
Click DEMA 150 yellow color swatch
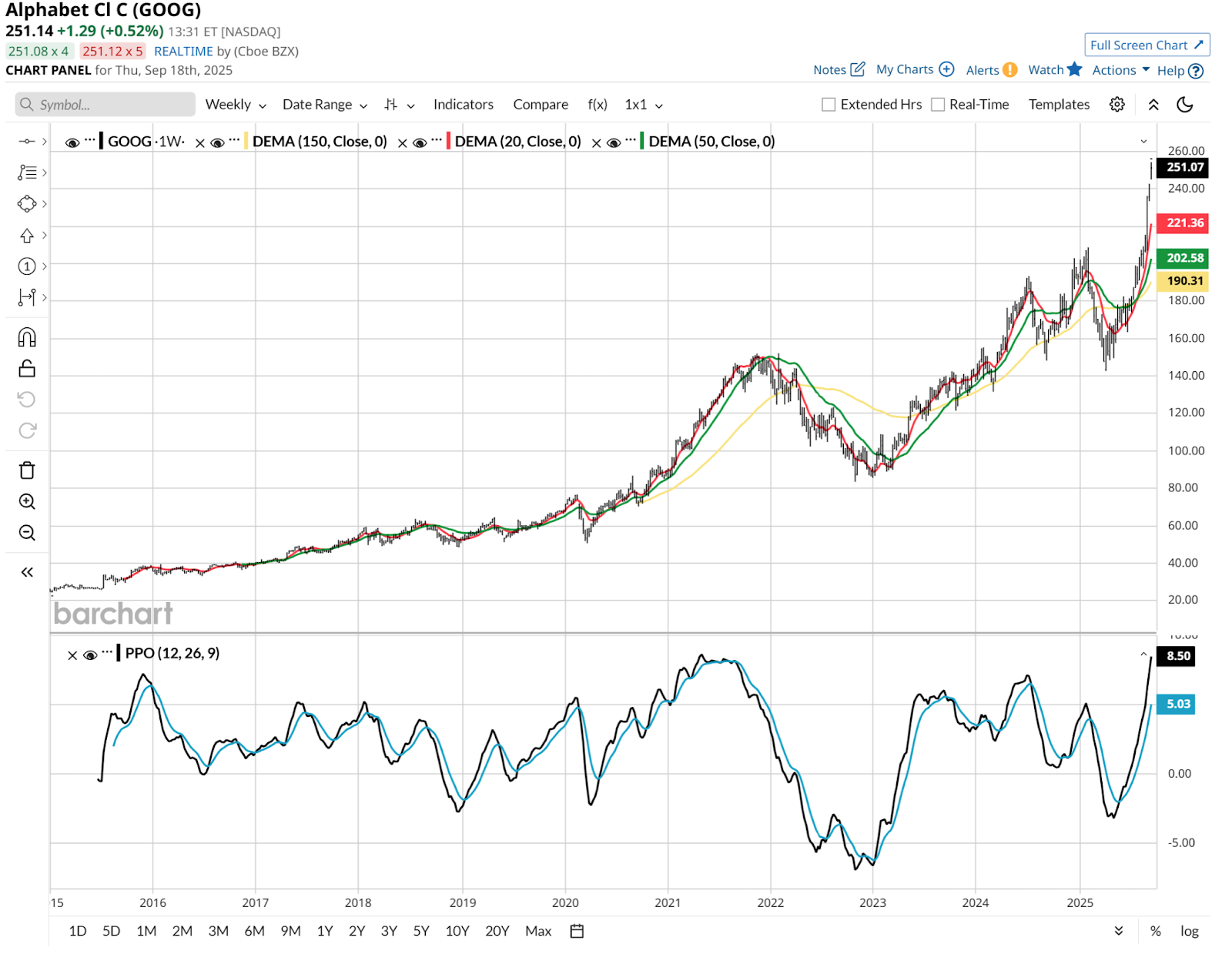coord(246,142)
